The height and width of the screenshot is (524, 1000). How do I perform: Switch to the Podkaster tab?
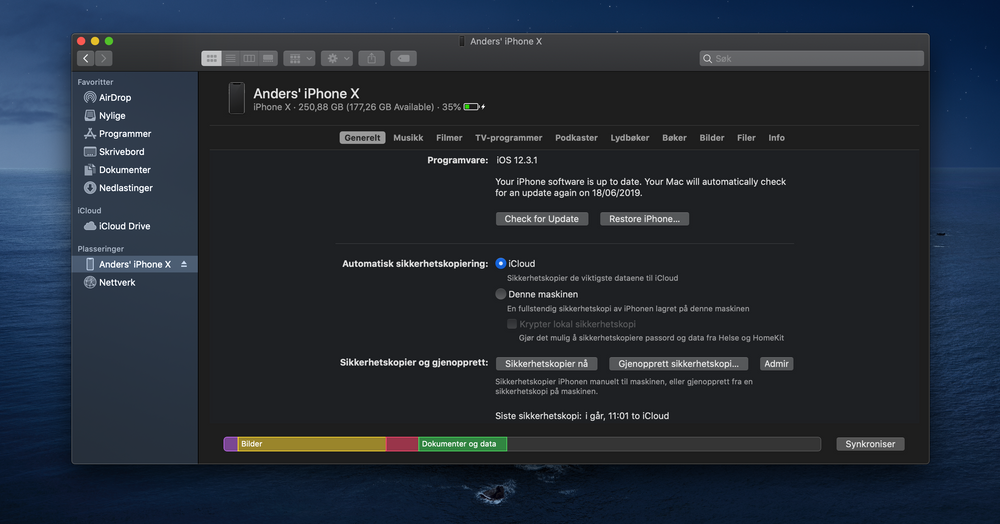(x=576, y=138)
